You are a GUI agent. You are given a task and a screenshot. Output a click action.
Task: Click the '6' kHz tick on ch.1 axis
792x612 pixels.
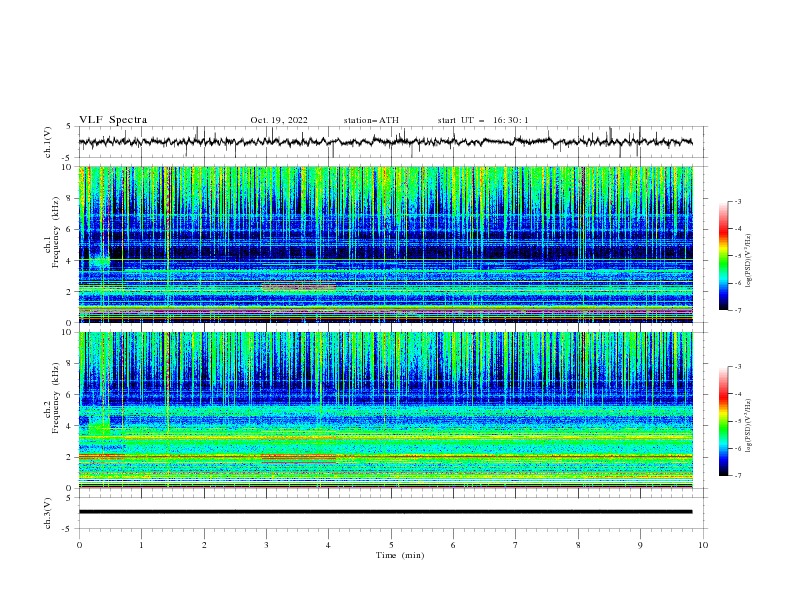tap(71, 229)
